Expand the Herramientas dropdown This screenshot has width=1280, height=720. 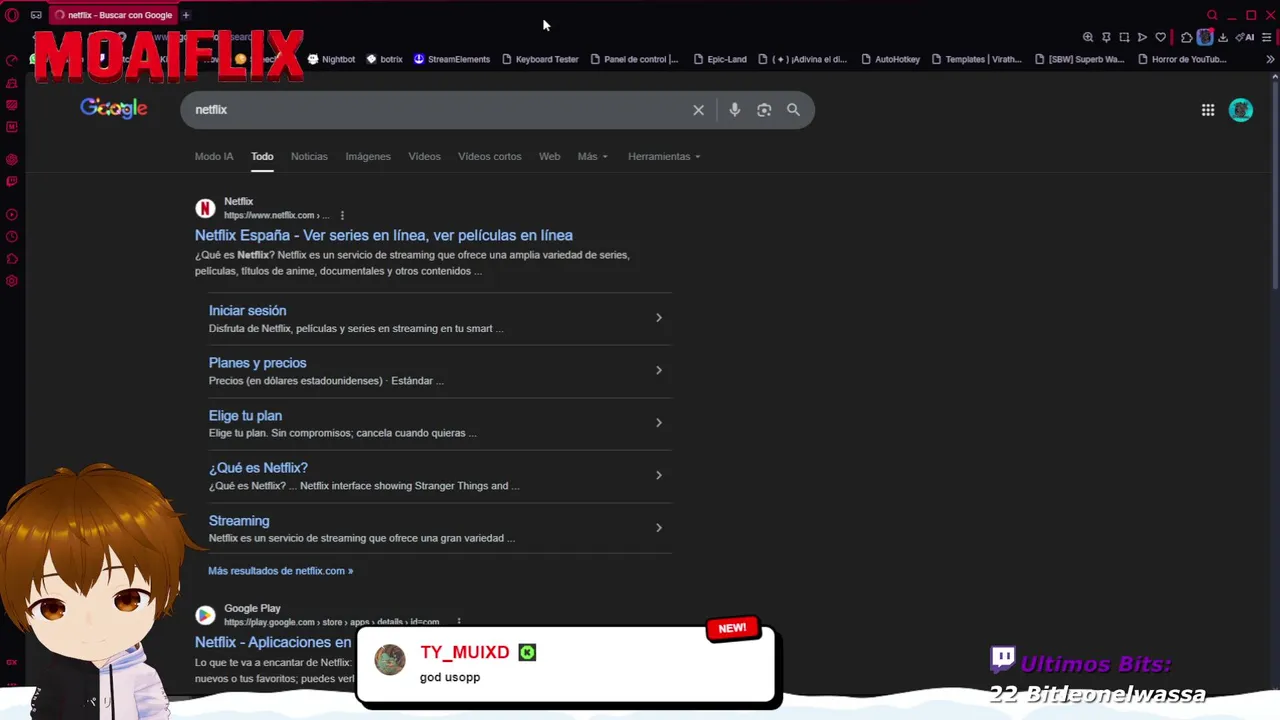664,156
